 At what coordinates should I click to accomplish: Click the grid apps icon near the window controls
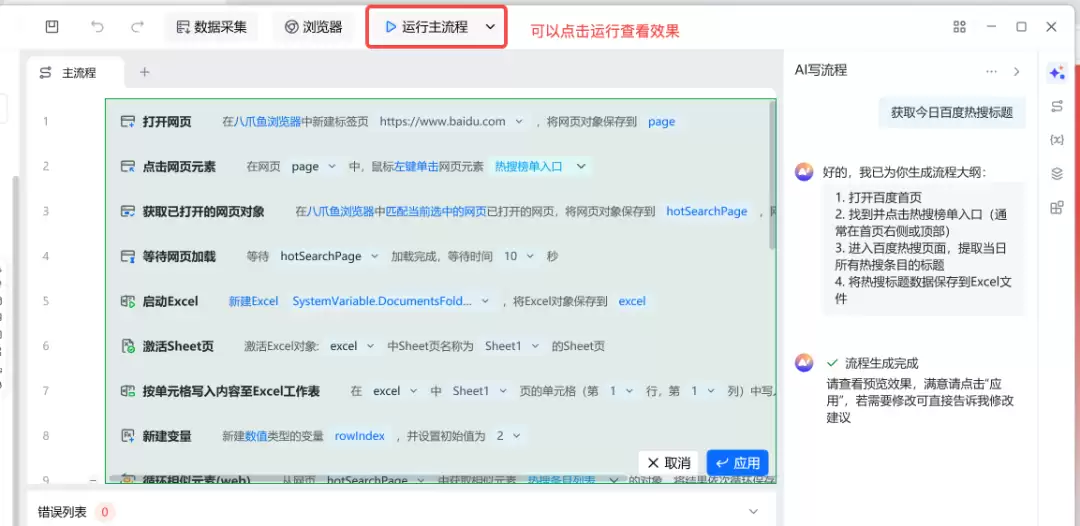tap(959, 27)
